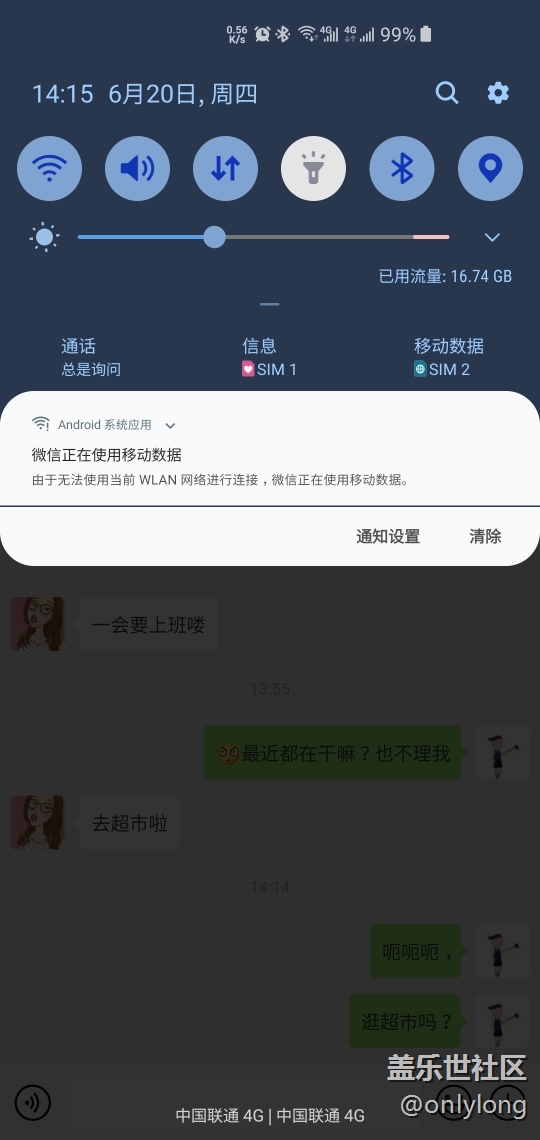The height and width of the screenshot is (1140, 540).
Task: Open 移动数据 SIM 2 option
Action: point(448,357)
